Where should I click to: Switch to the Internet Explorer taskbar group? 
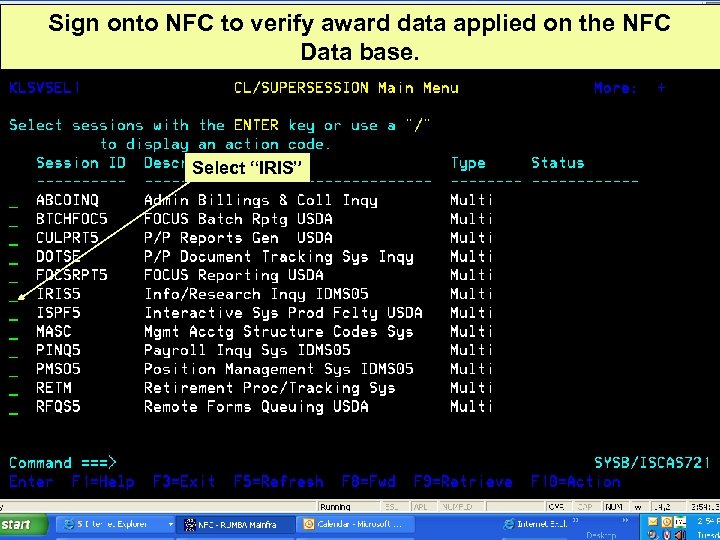(x=115, y=524)
